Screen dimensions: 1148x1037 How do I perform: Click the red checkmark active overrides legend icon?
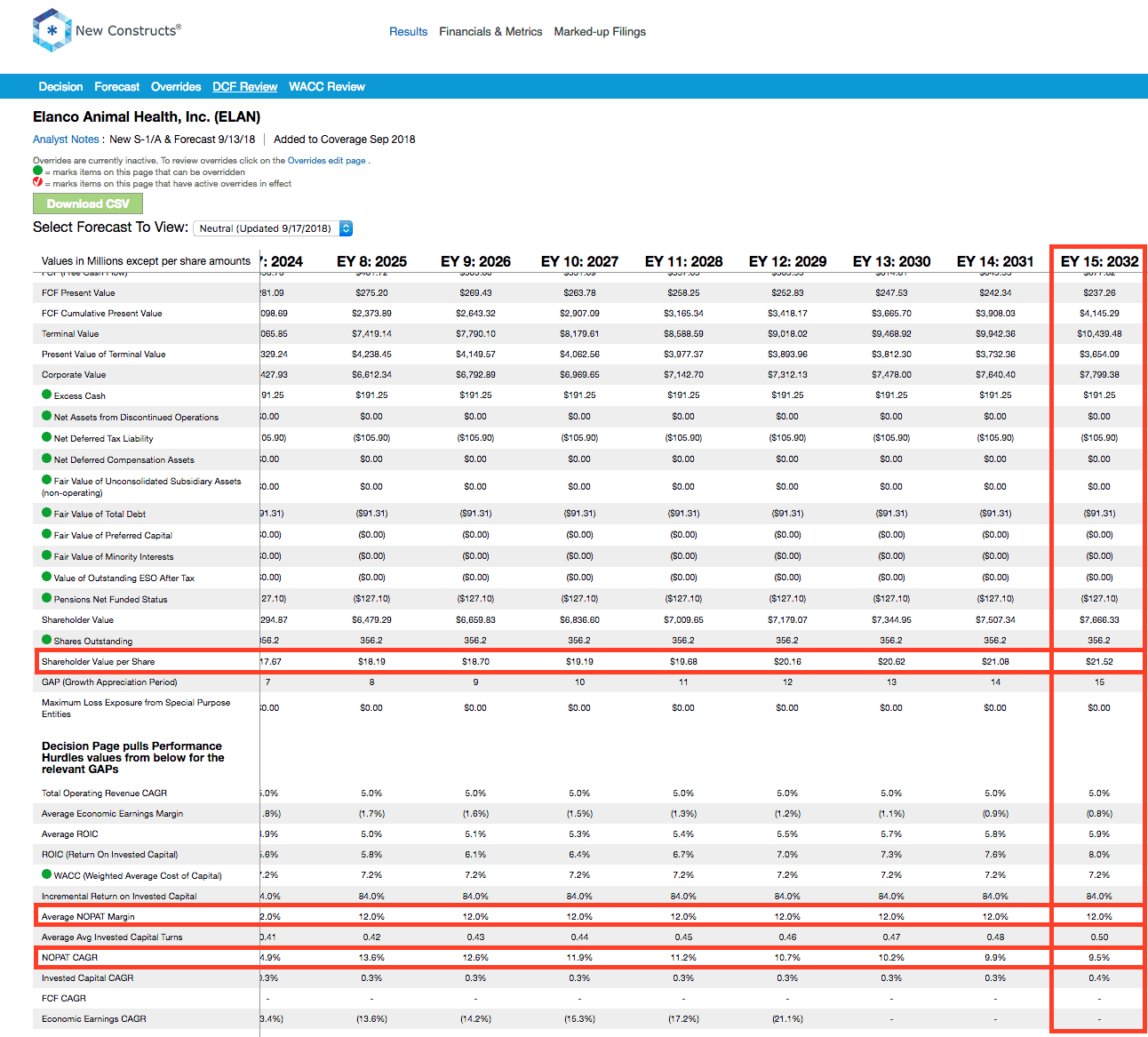[x=37, y=182]
